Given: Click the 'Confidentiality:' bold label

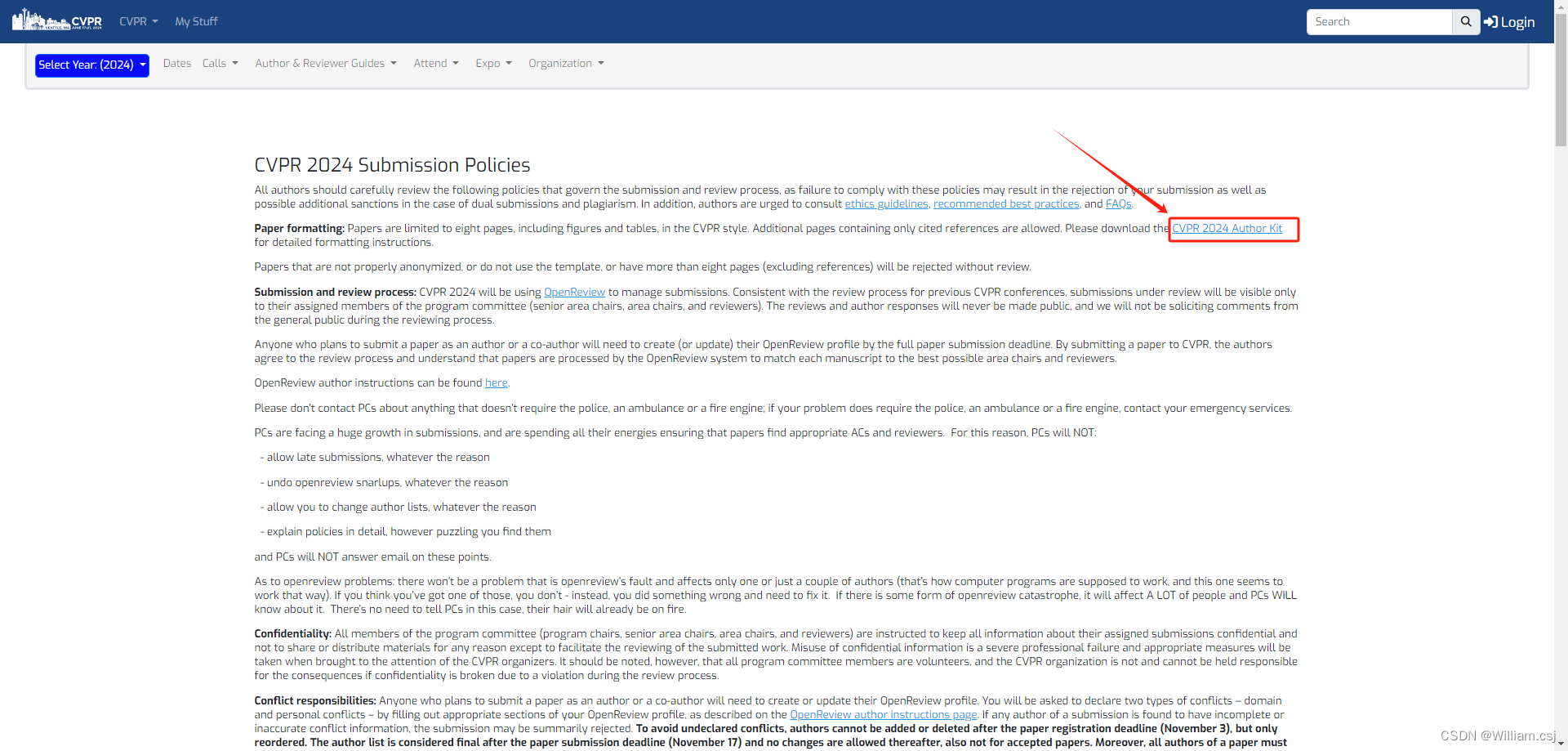Looking at the screenshot, I should click(292, 634).
